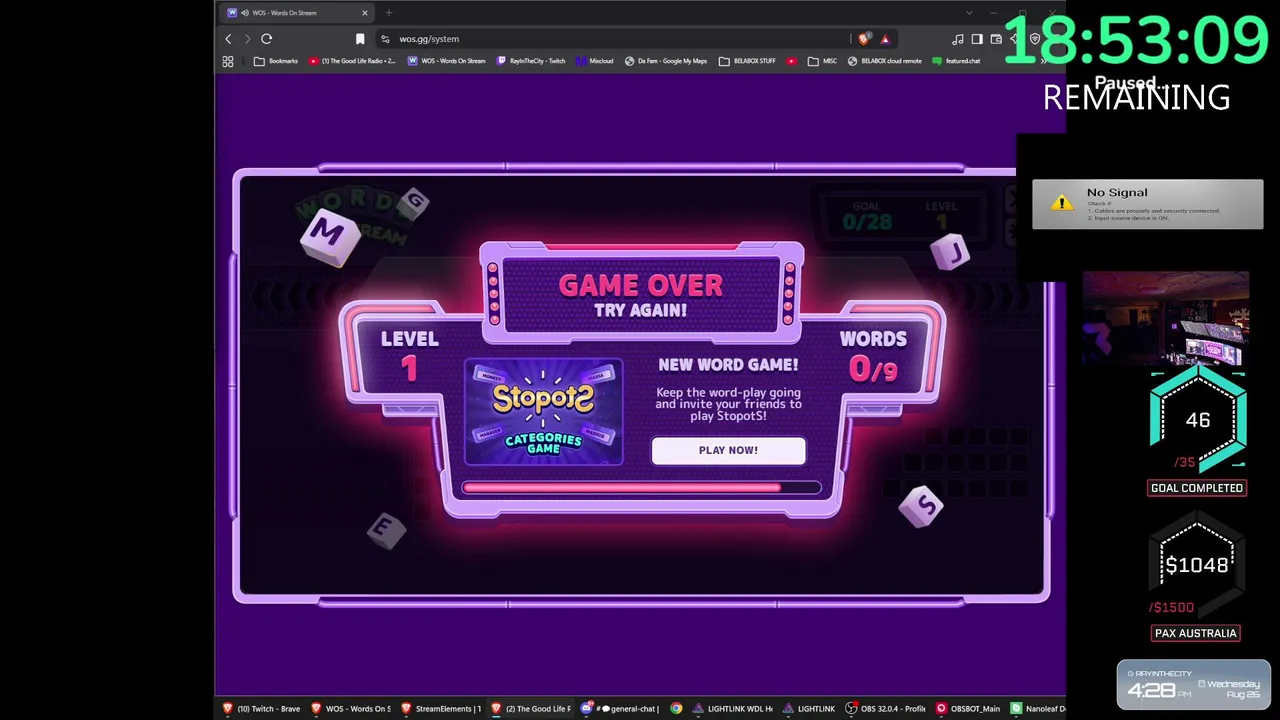
Task: Close the WOS - Words On Stream tab
Action: [364, 13]
